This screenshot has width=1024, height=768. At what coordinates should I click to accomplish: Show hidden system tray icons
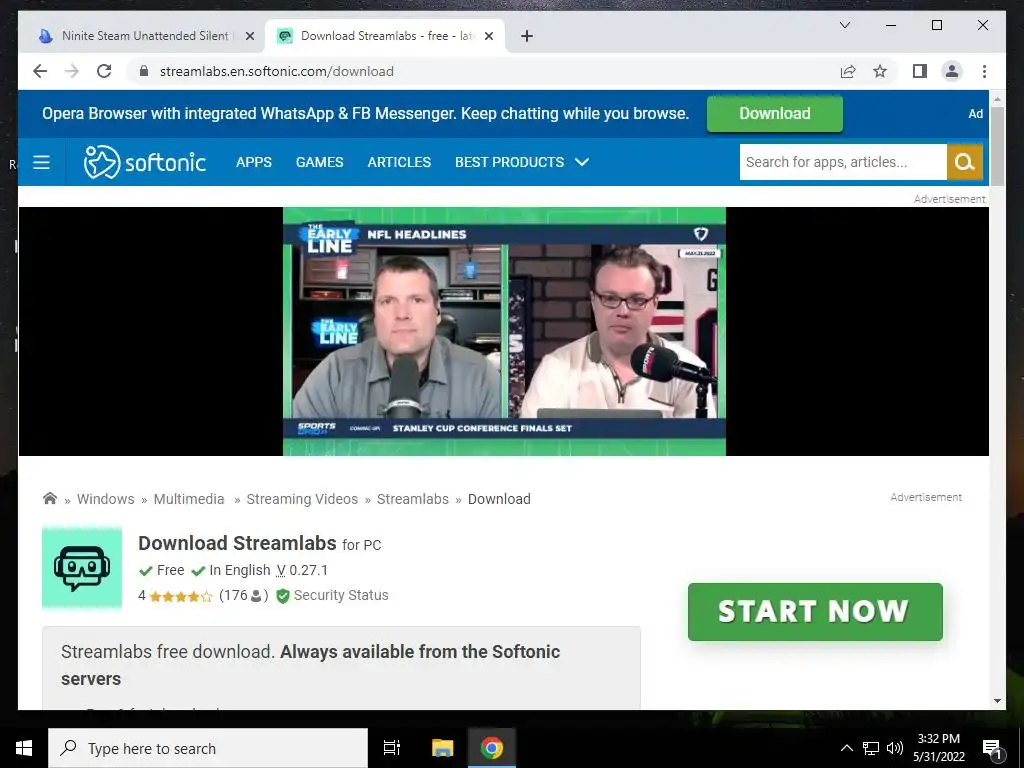coord(846,748)
